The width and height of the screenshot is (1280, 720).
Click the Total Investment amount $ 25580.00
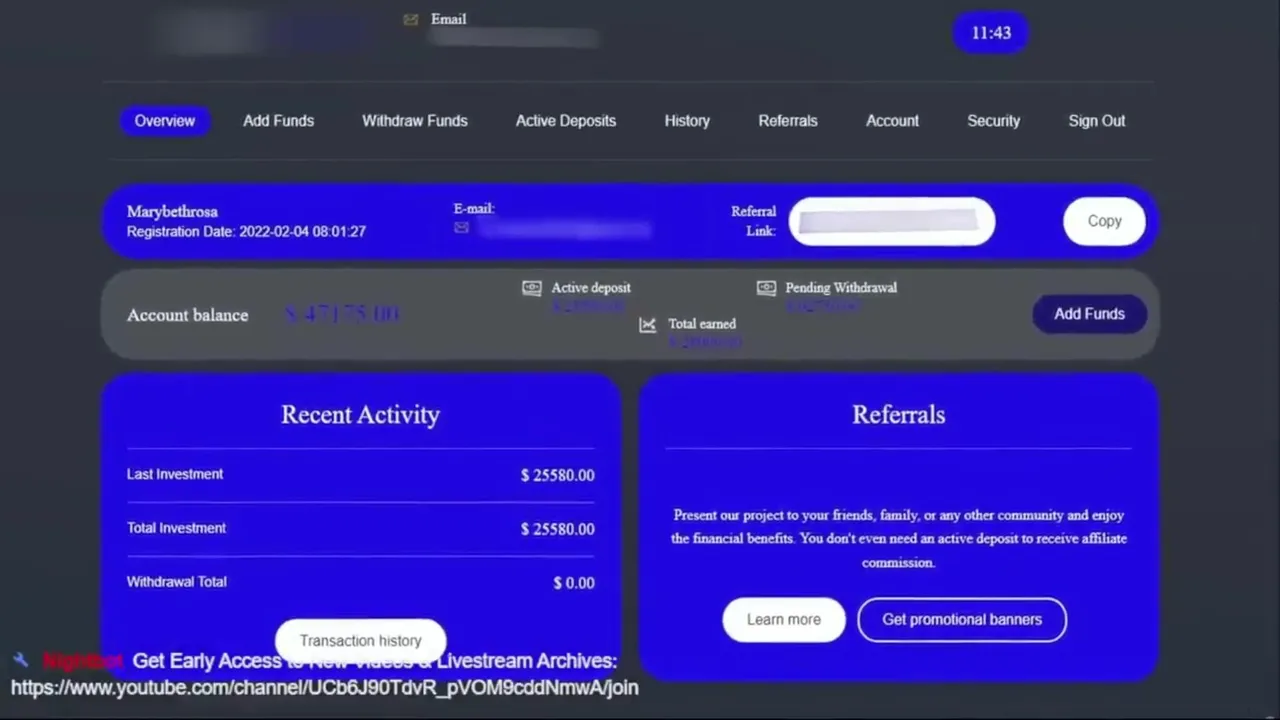click(557, 530)
